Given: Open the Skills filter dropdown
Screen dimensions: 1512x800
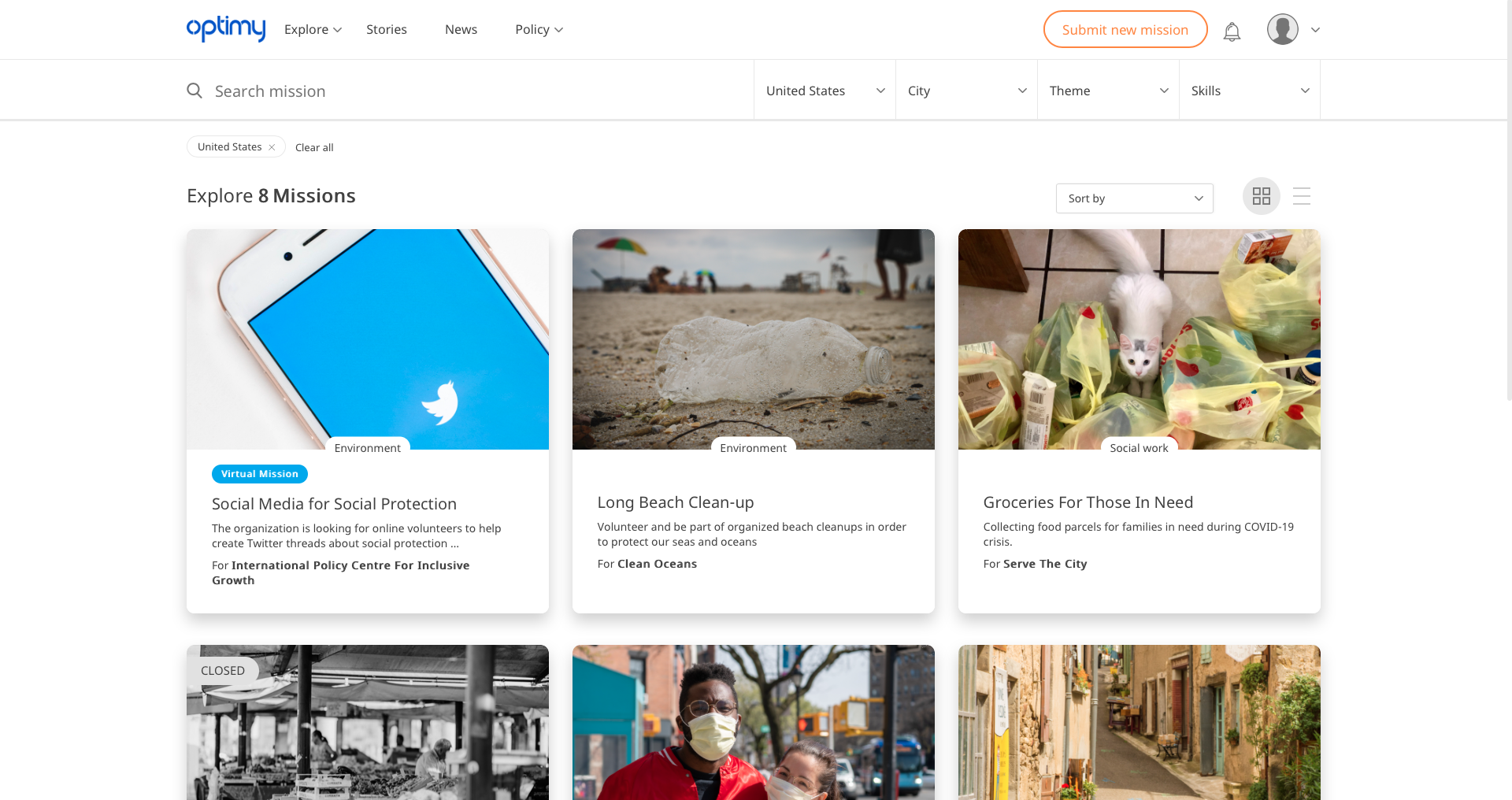Looking at the screenshot, I should pyautogui.click(x=1250, y=91).
